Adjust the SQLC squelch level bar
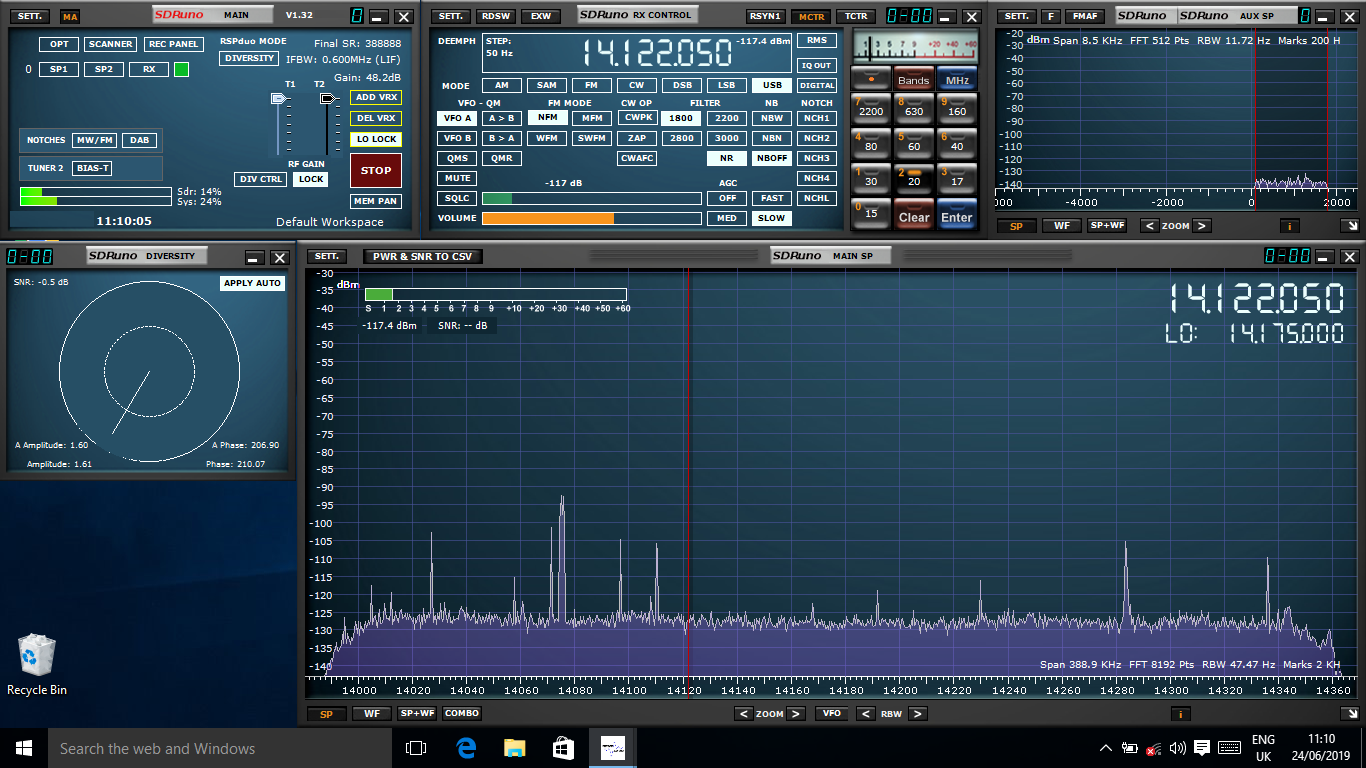The height and width of the screenshot is (768, 1366). click(592, 198)
